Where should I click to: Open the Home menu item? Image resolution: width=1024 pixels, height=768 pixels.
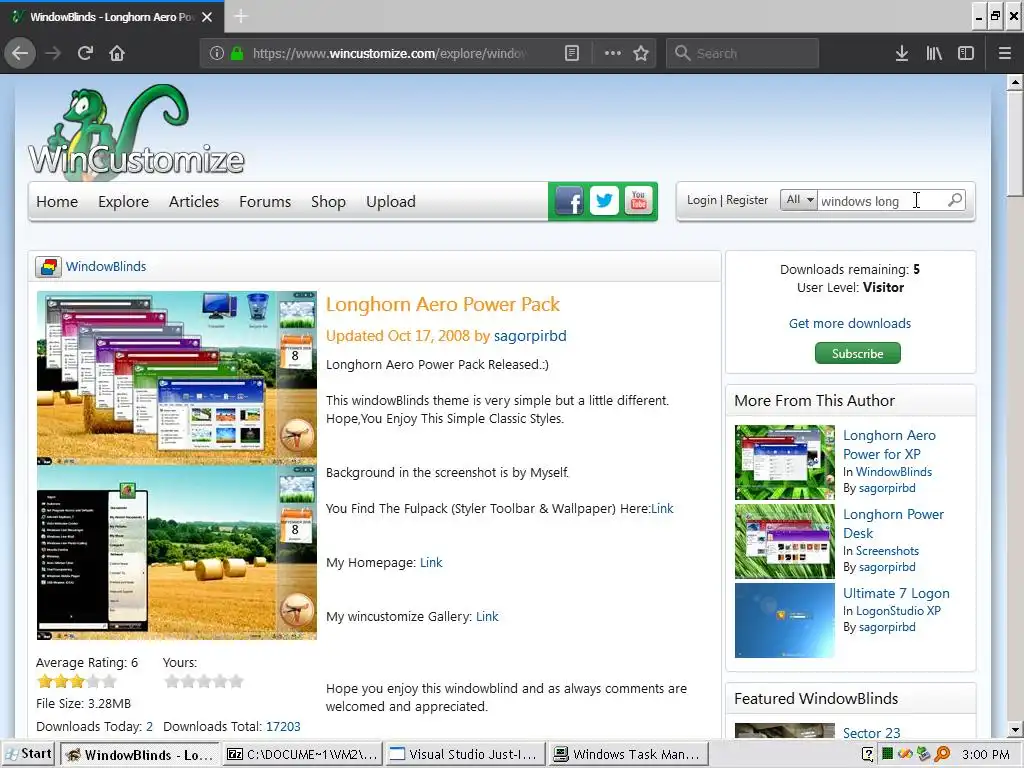[57, 202]
